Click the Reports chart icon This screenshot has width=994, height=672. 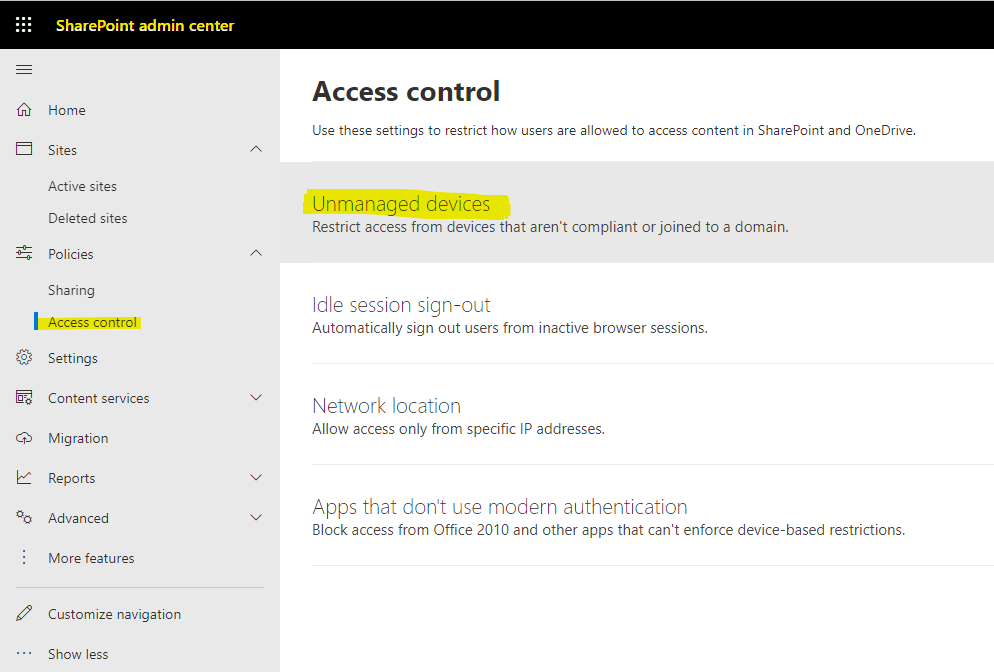click(x=24, y=477)
